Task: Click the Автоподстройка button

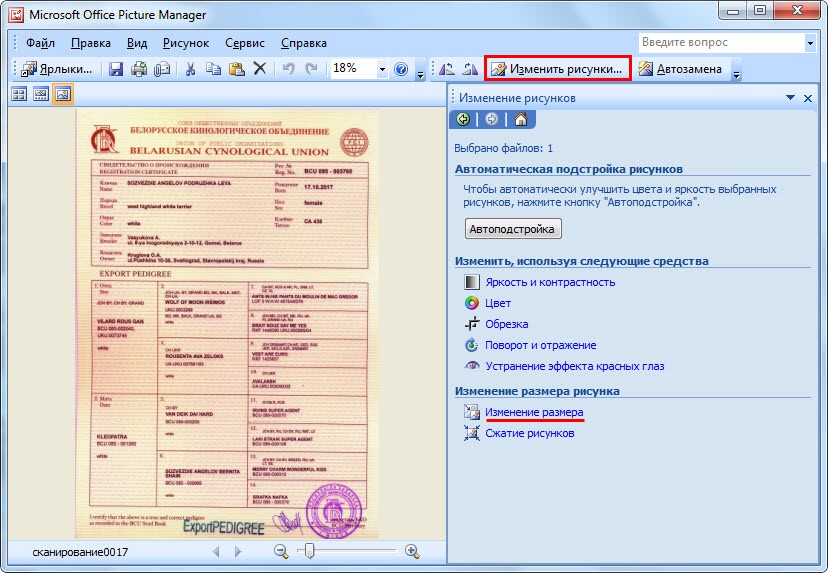Action: click(513, 229)
